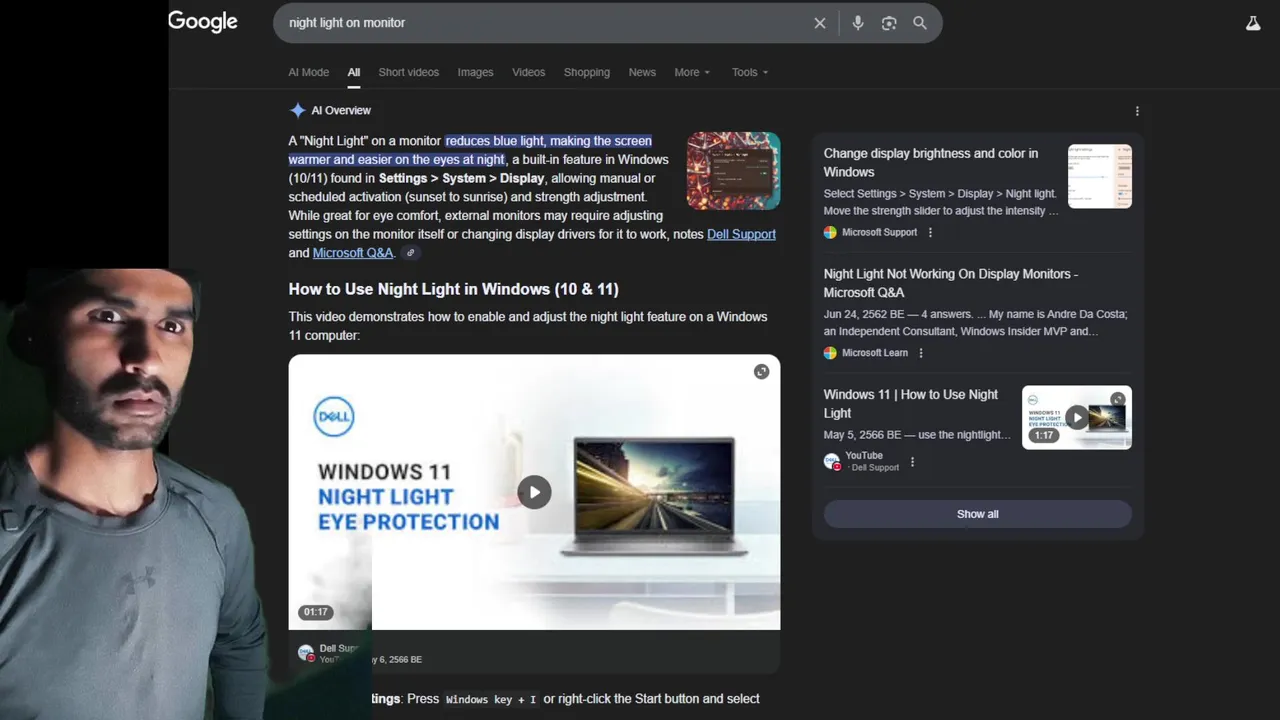
Task: Click Microsoft Support result page thumbnail
Action: pyautogui.click(x=1099, y=176)
